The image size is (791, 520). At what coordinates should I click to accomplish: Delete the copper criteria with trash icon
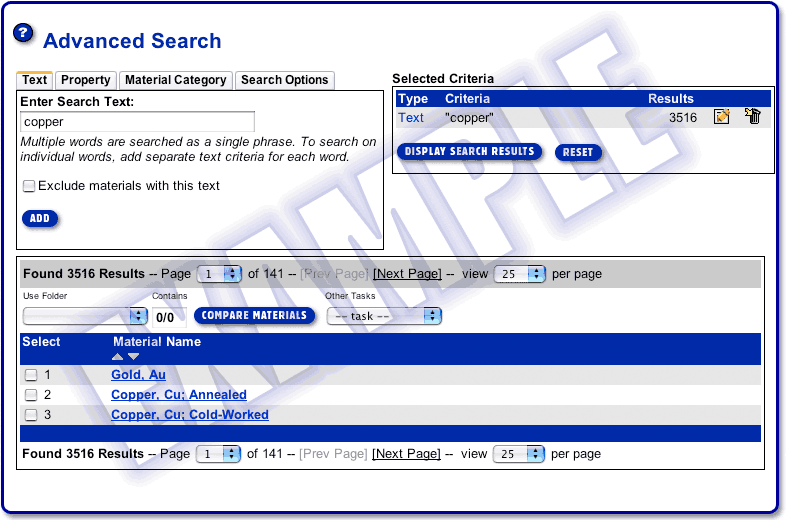point(753,117)
